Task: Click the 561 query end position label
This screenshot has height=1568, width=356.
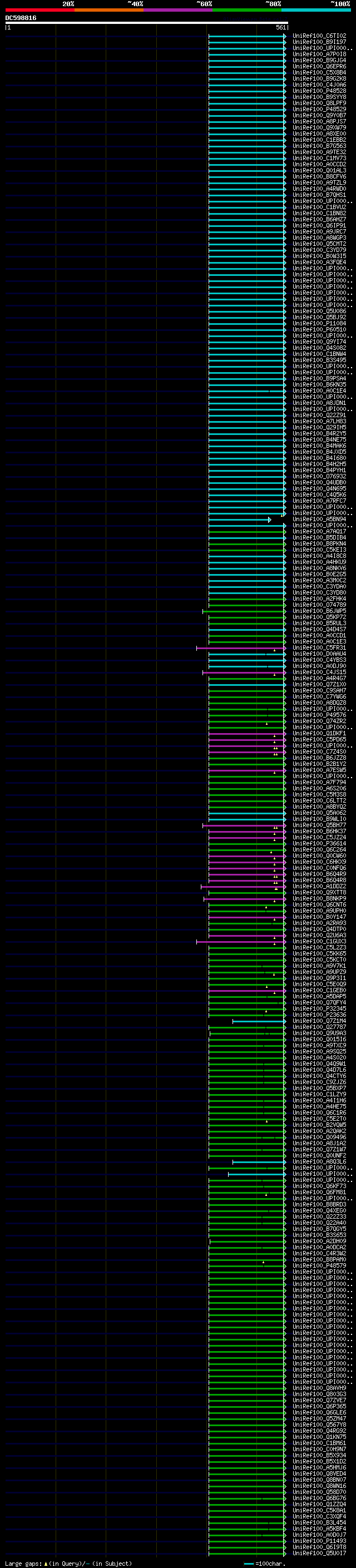Action: (x=280, y=27)
